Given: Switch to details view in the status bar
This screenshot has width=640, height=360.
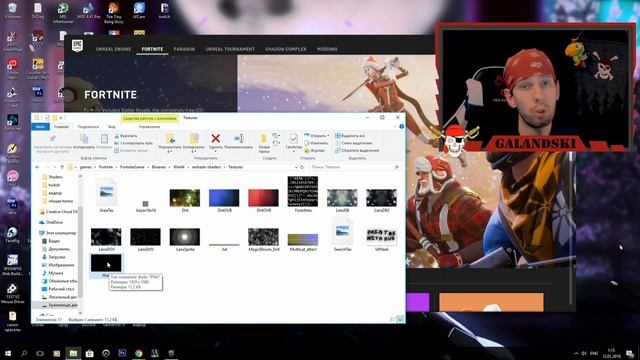Looking at the screenshot, I should pyautogui.click(x=393, y=319).
